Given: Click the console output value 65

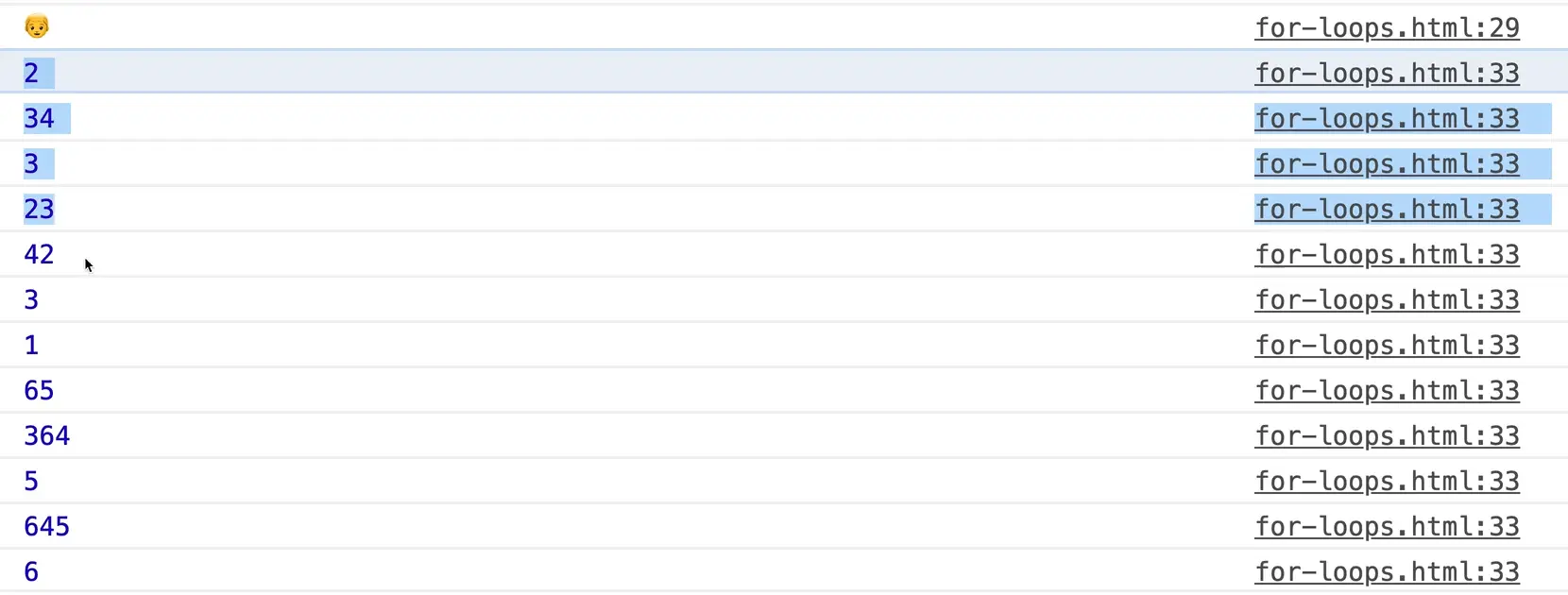Looking at the screenshot, I should pyautogui.click(x=39, y=391).
